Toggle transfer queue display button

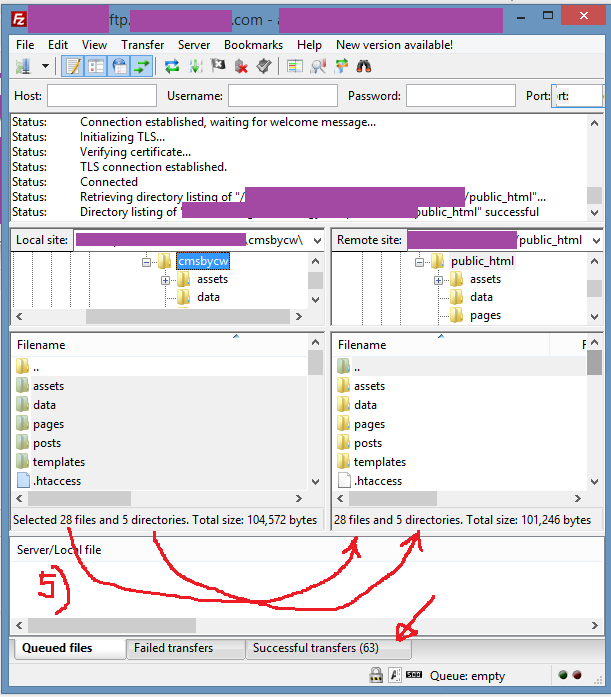click(x=142, y=67)
